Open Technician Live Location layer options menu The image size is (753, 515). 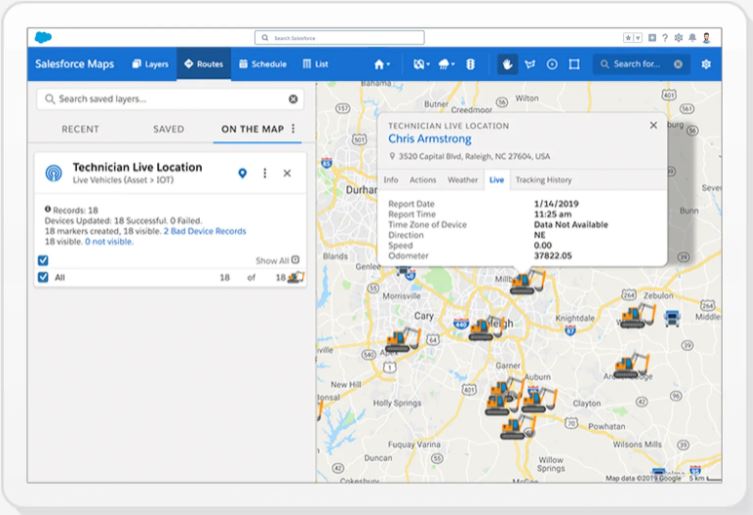click(265, 173)
